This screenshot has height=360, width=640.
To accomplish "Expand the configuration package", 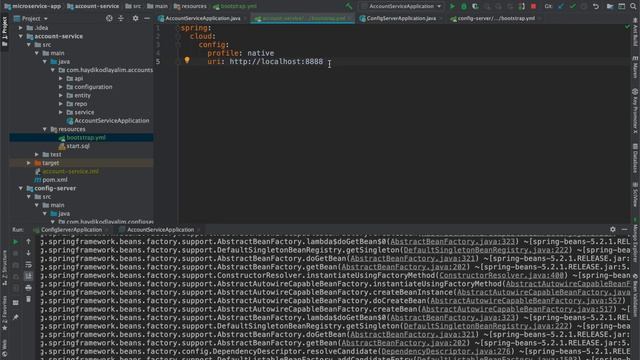I will [61, 87].
